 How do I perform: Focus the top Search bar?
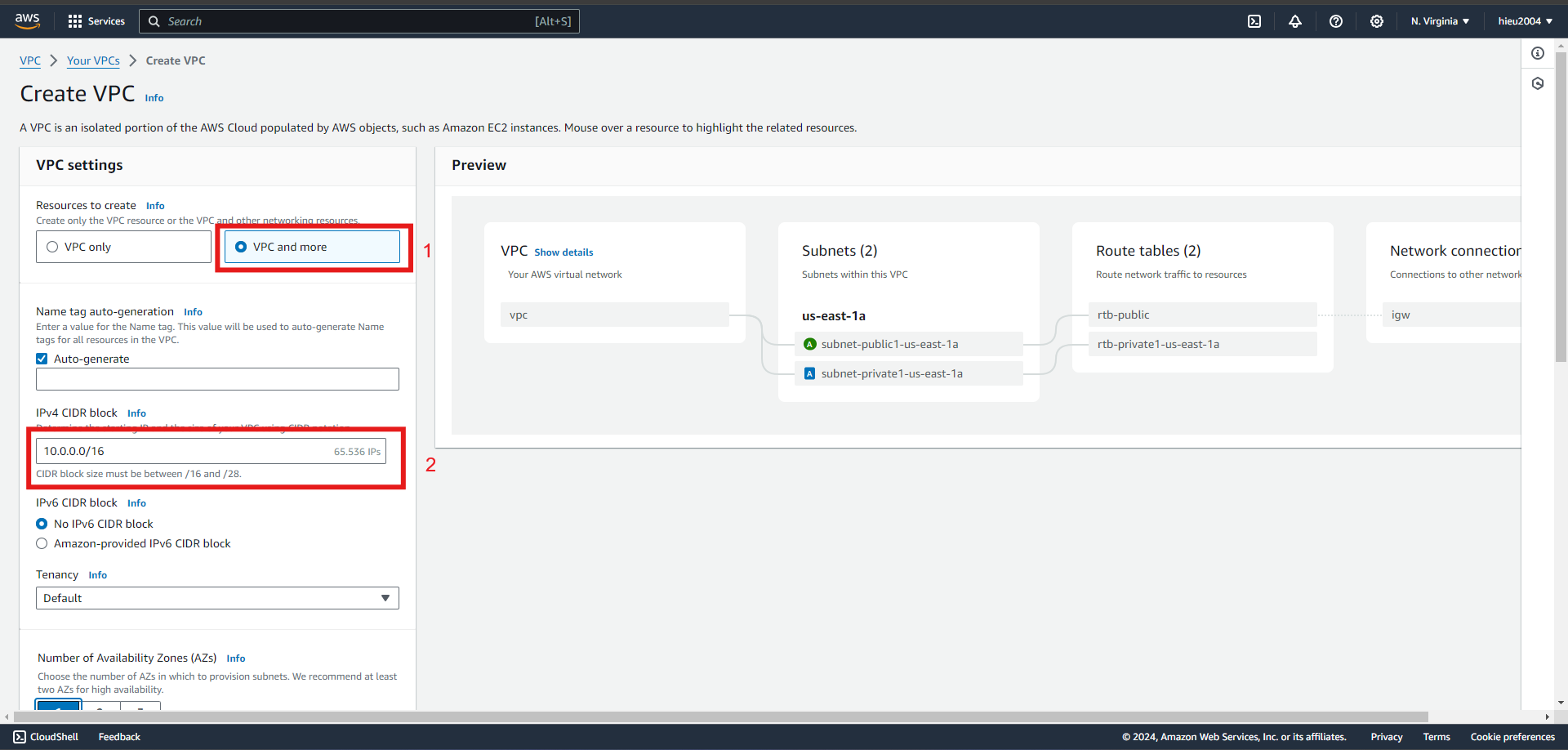359,21
